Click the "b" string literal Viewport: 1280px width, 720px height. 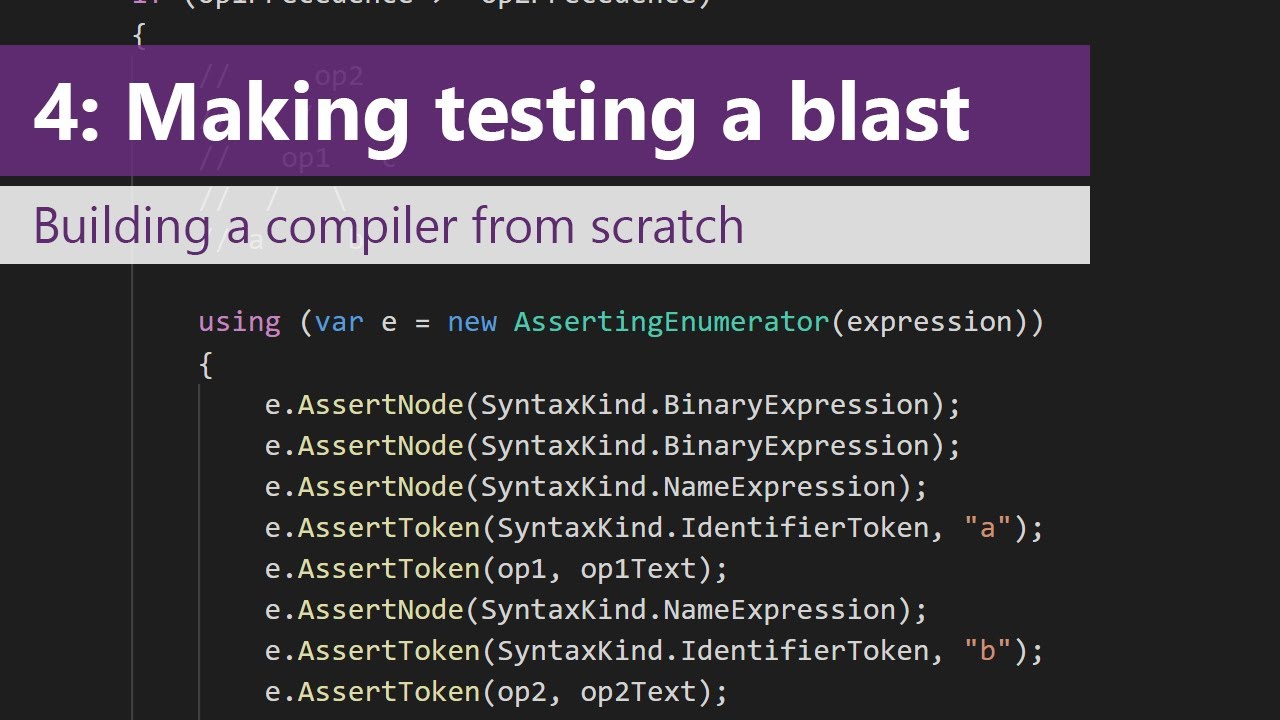[x=988, y=650]
